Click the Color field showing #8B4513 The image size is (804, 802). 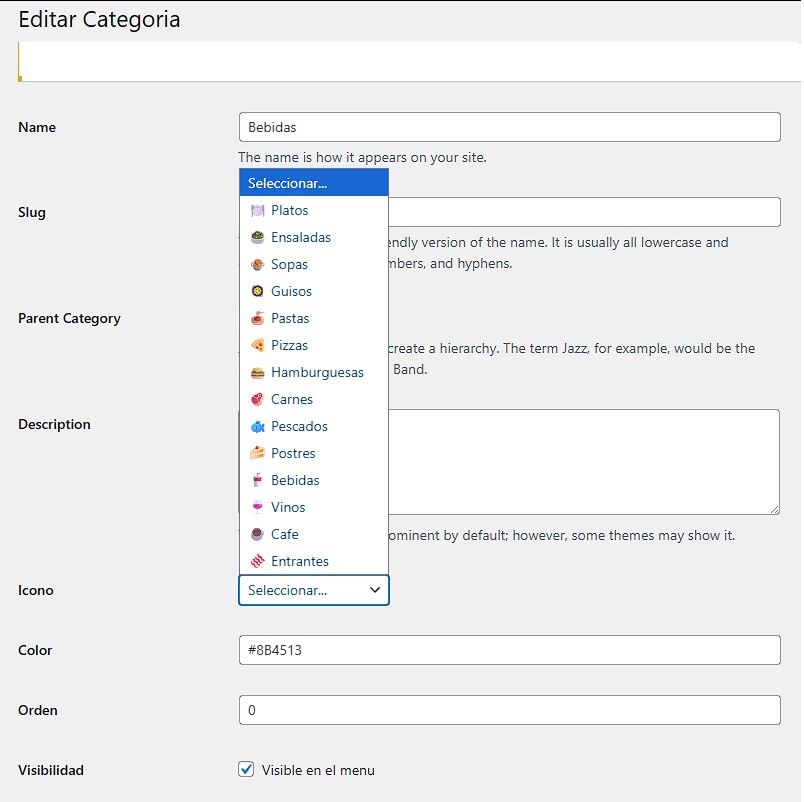coord(509,650)
